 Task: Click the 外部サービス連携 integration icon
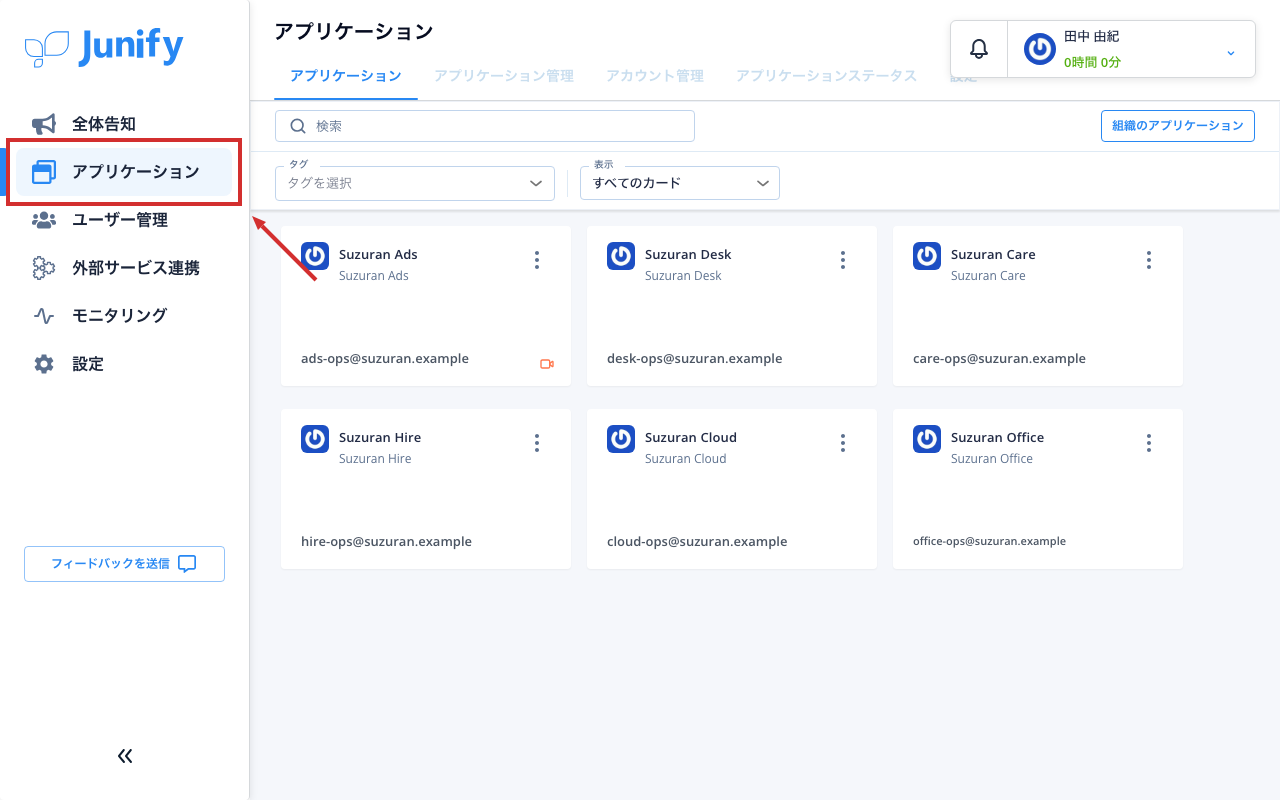point(44,268)
